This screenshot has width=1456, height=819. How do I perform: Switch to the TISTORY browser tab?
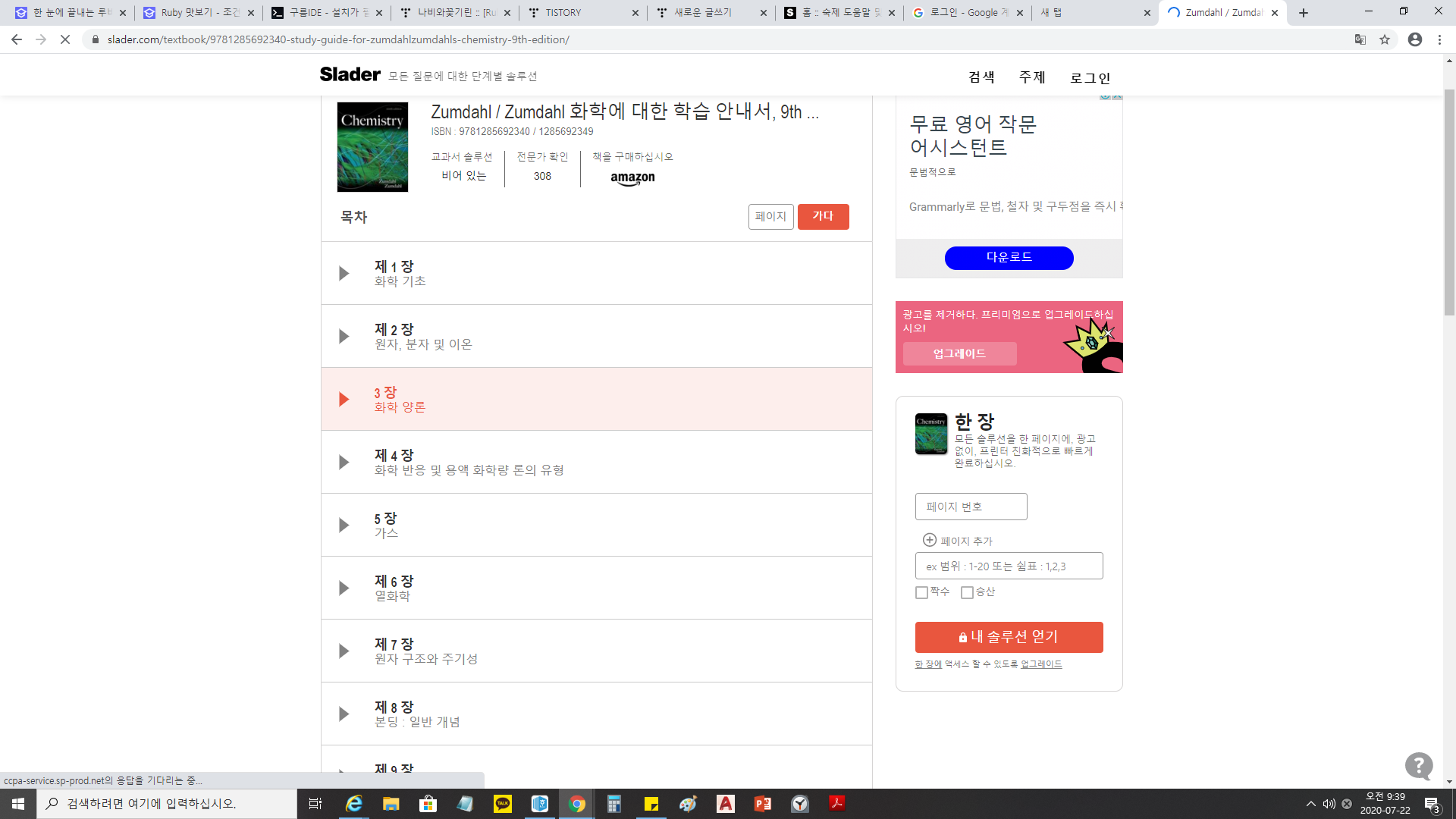582,13
